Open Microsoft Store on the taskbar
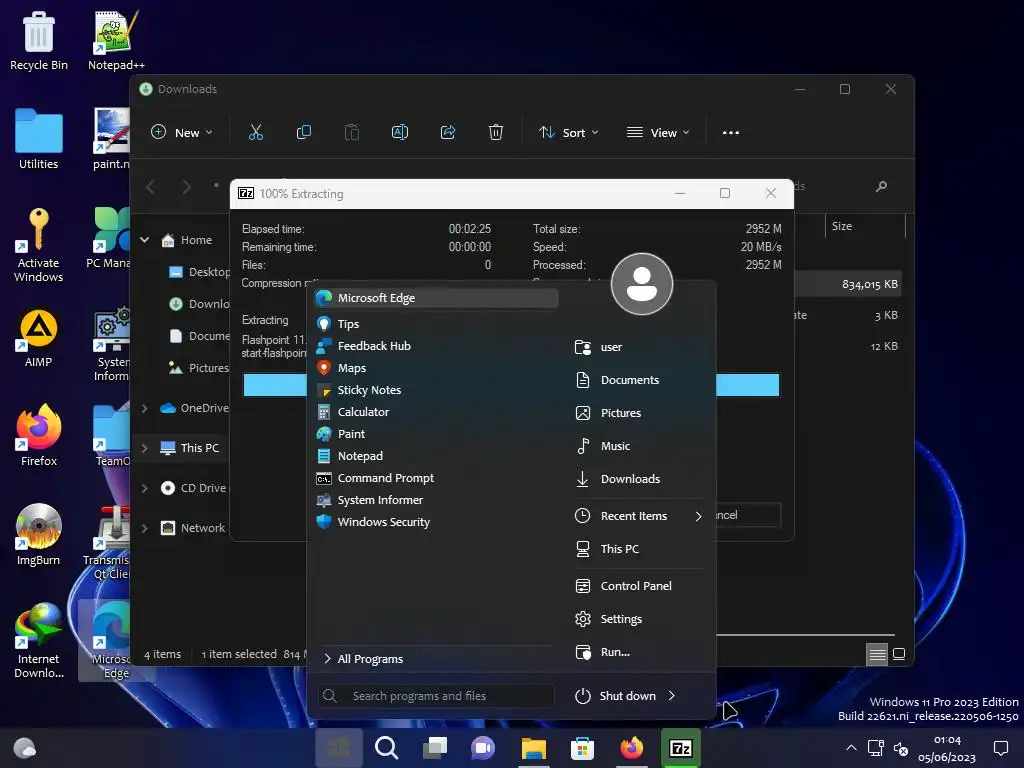Viewport: 1024px width, 768px height. tap(583, 748)
